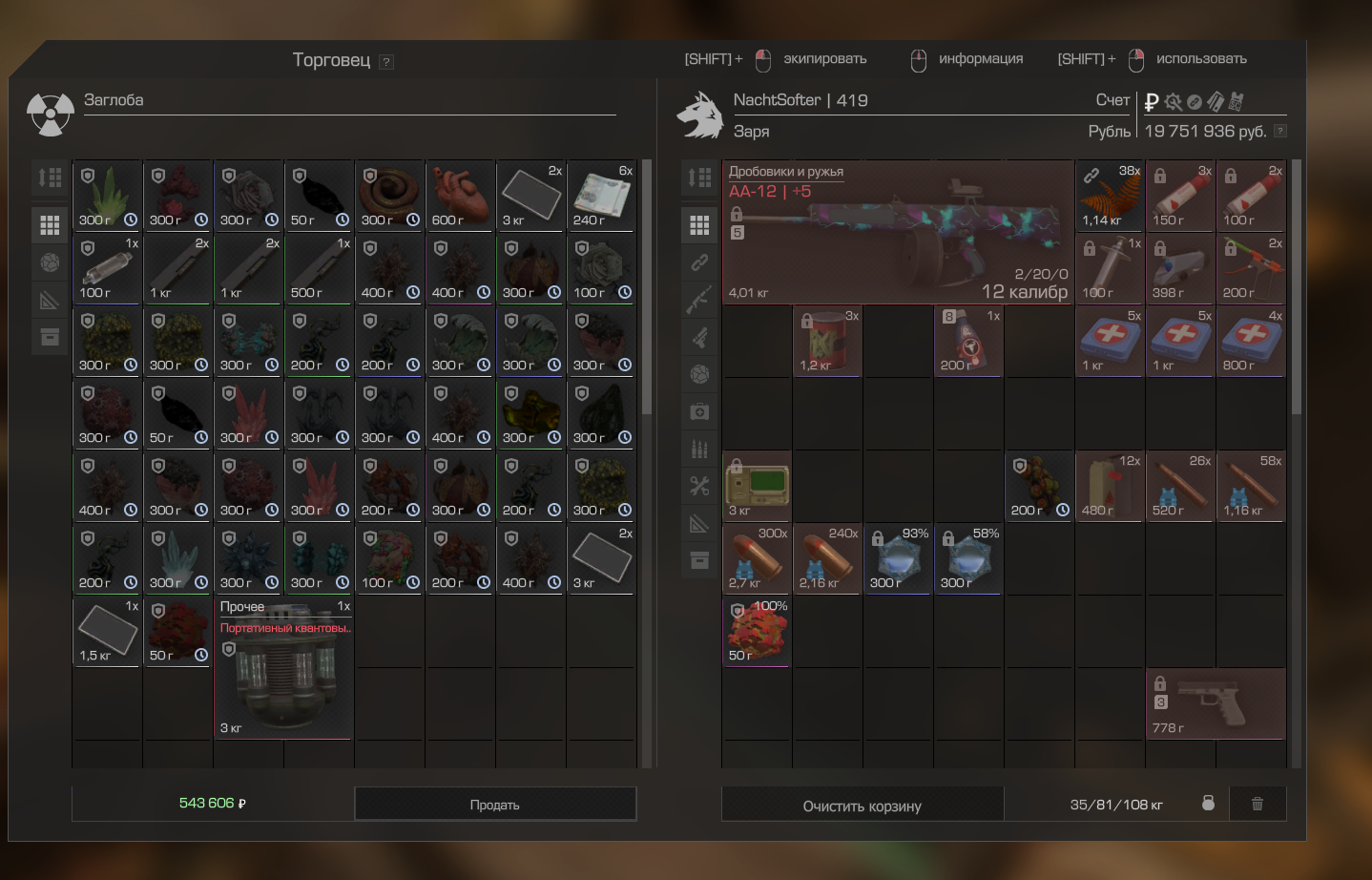
Task: Select the crystal artifact at 93%
Action: click(x=898, y=558)
